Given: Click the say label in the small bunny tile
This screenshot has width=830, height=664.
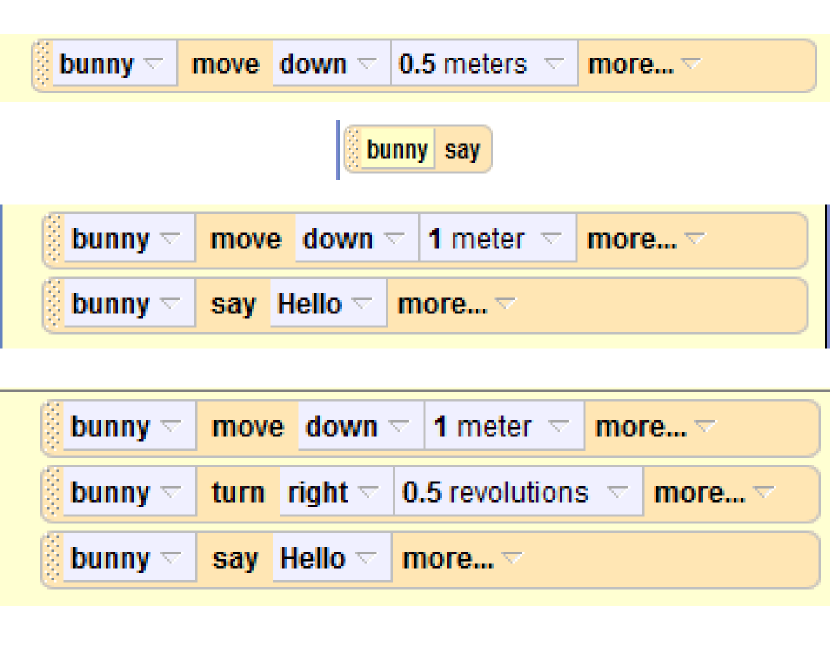Looking at the screenshot, I should point(462,151).
